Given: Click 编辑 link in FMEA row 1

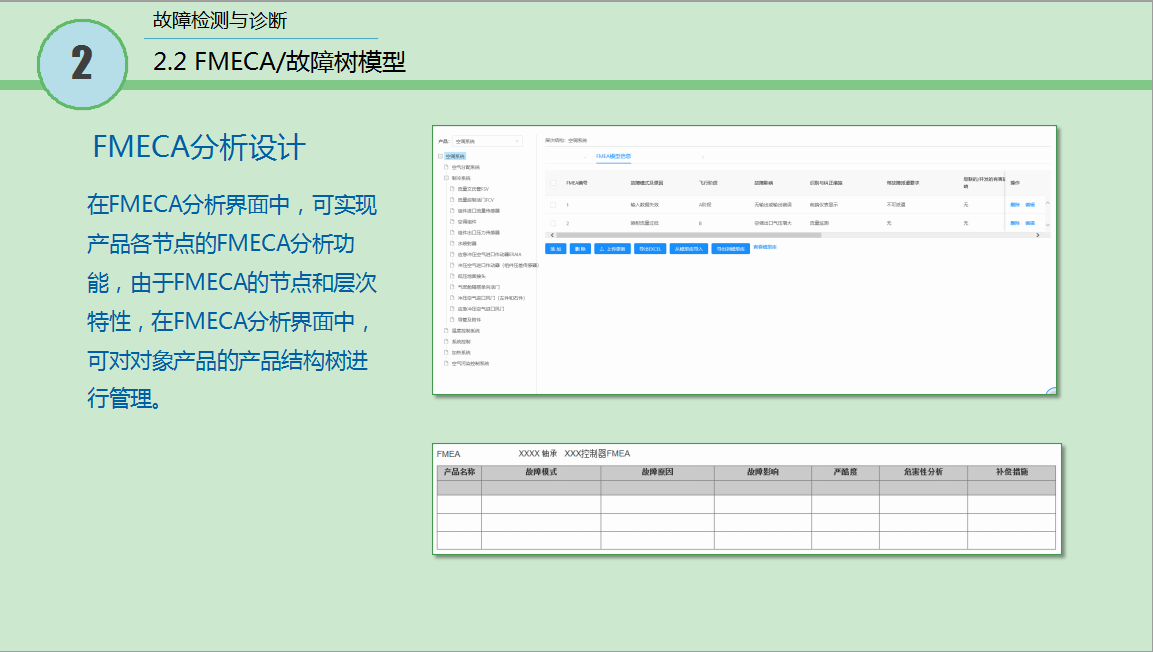Looking at the screenshot, I should pyautogui.click(x=1030, y=204).
